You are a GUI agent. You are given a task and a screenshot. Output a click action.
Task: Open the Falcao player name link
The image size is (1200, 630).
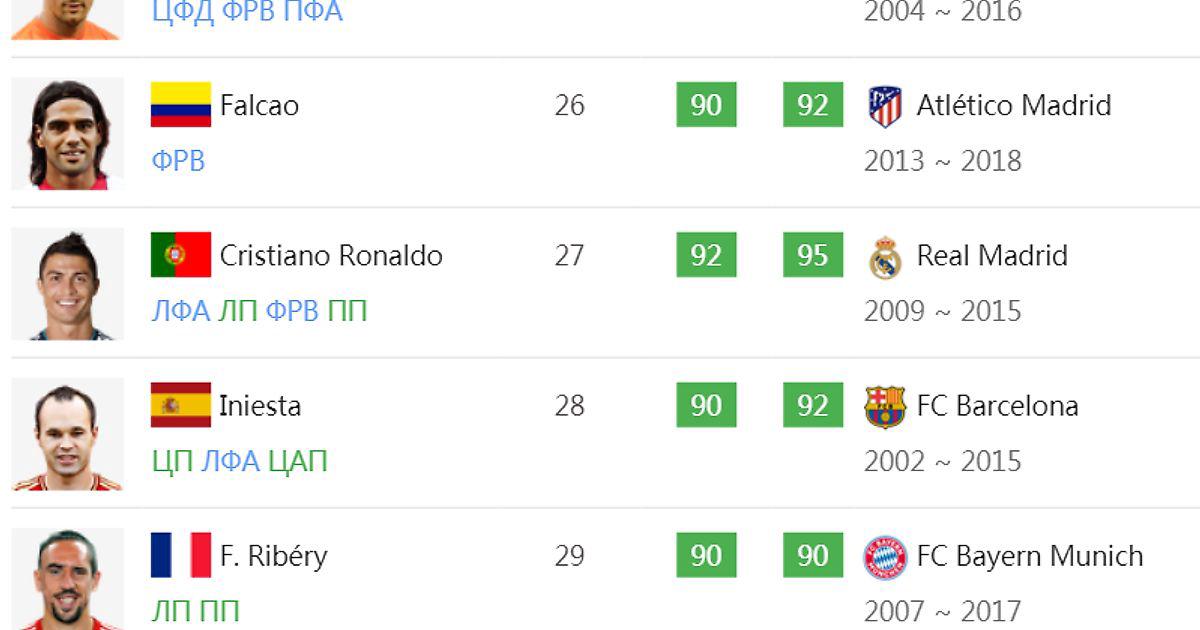coord(259,105)
